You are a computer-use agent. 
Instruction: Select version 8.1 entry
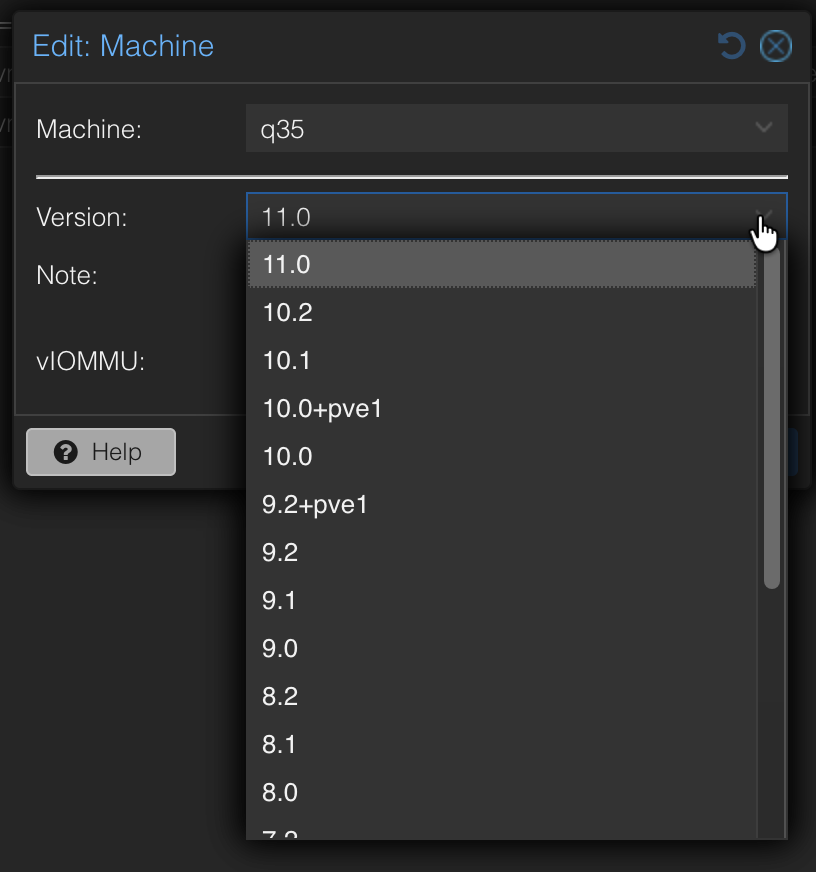[x=502, y=744]
